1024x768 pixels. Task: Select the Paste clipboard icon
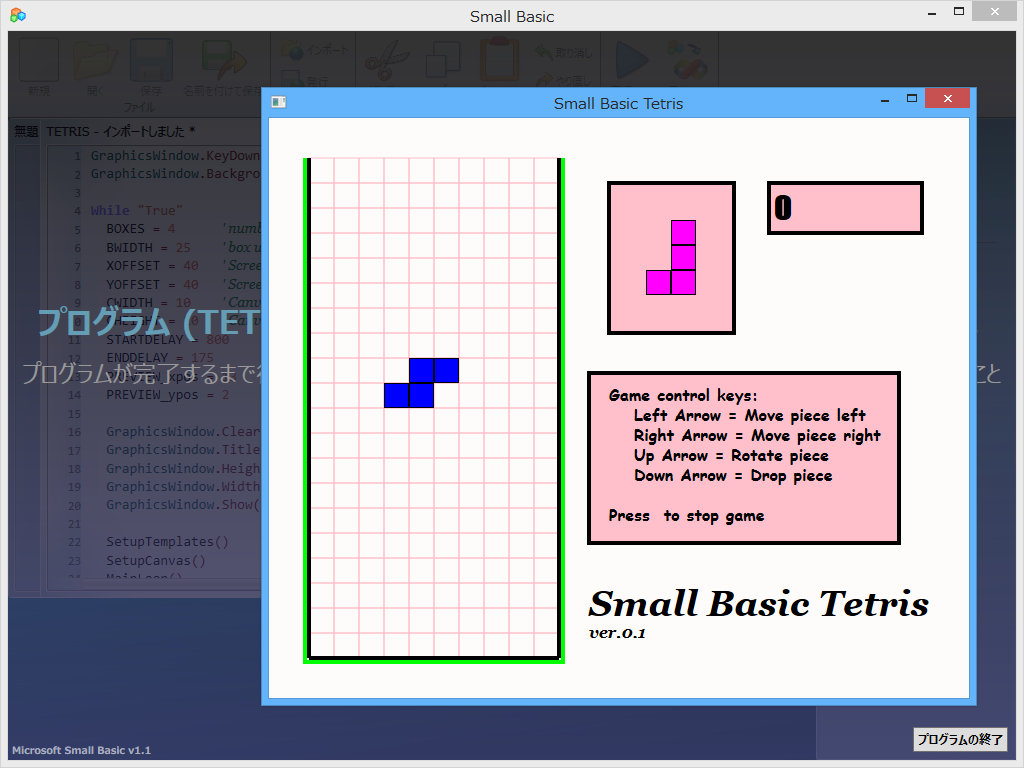coord(500,60)
